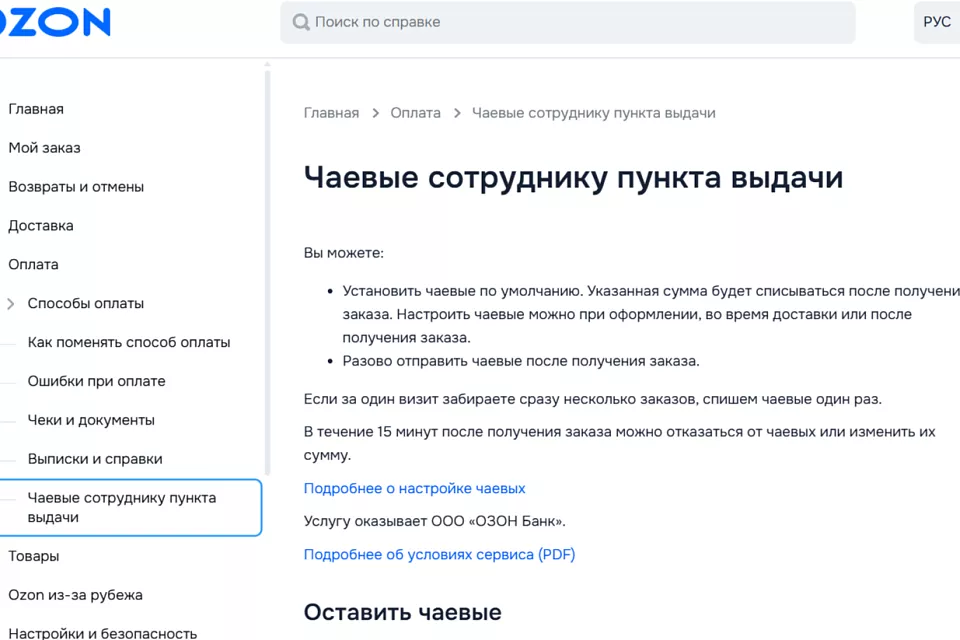The width and height of the screenshot is (960, 640).
Task: Follow «Подробнее о настройке чаевых» link
Action: (414, 488)
